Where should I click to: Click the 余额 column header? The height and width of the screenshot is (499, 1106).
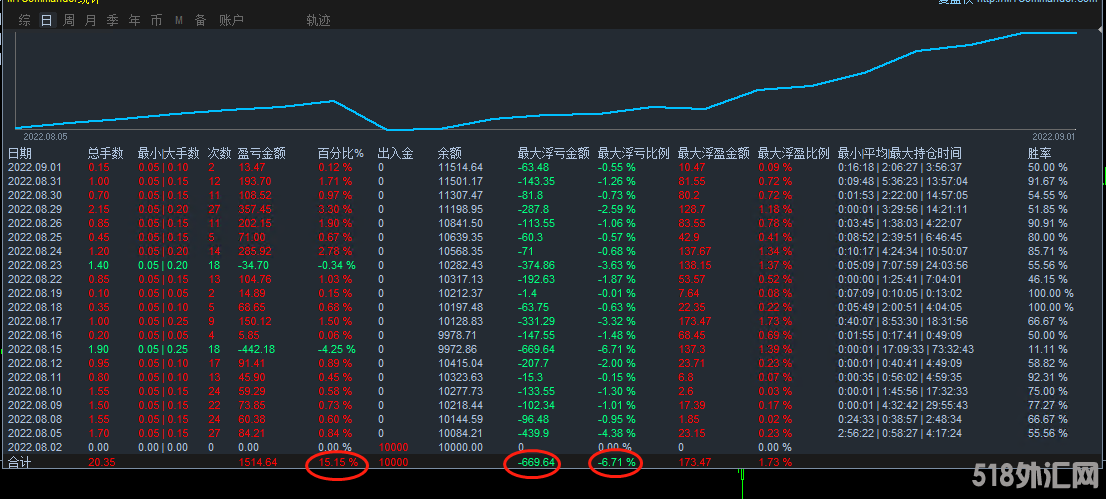point(449,153)
